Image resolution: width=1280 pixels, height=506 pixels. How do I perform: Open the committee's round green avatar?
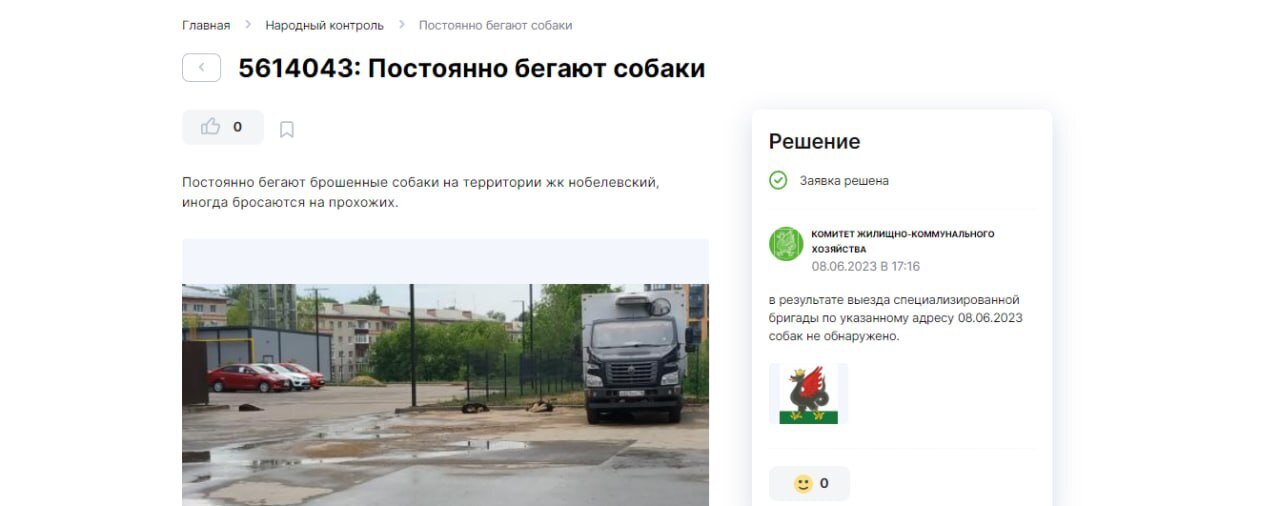(x=786, y=244)
